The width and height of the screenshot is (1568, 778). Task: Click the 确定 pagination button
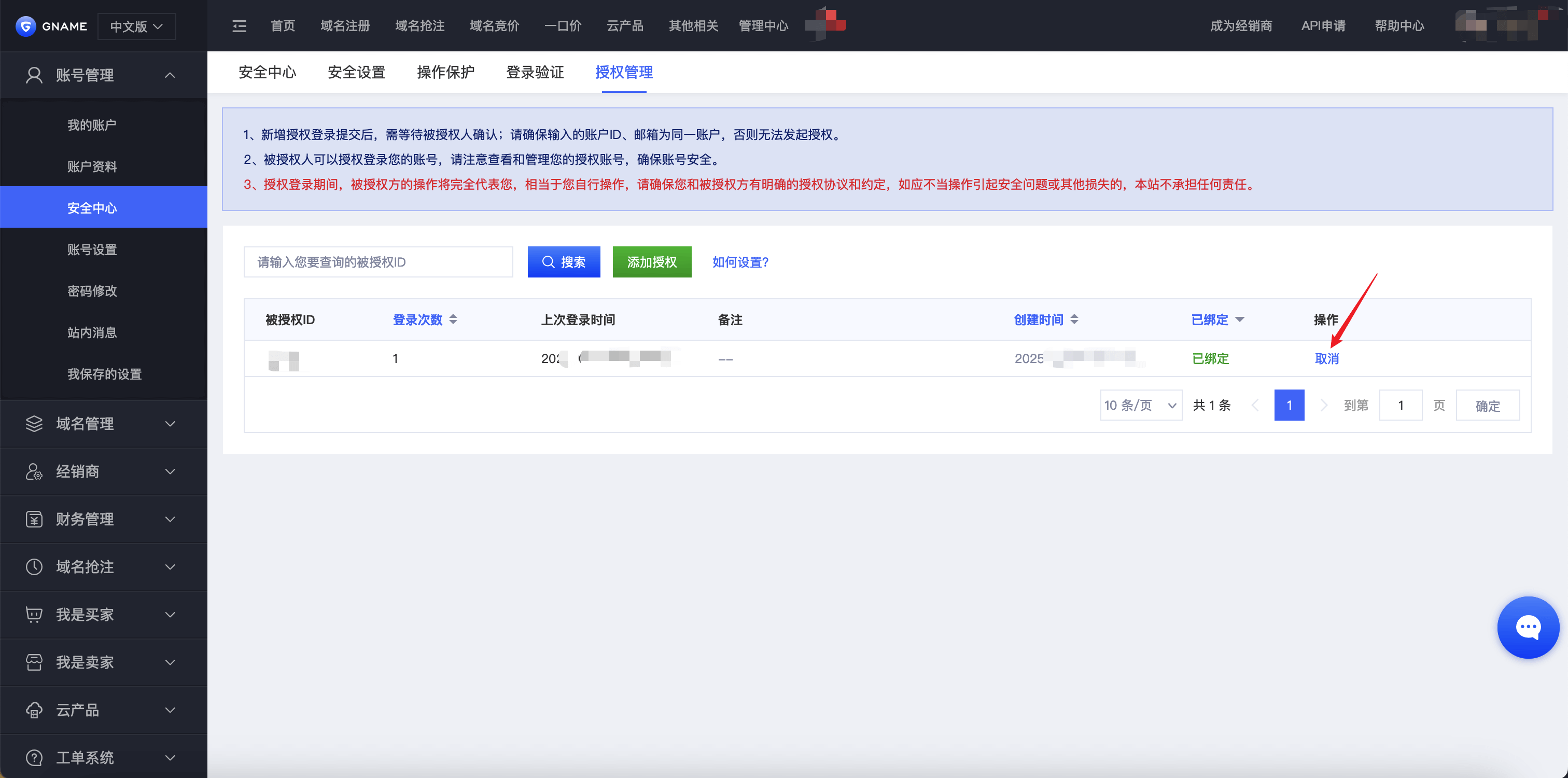1488,406
